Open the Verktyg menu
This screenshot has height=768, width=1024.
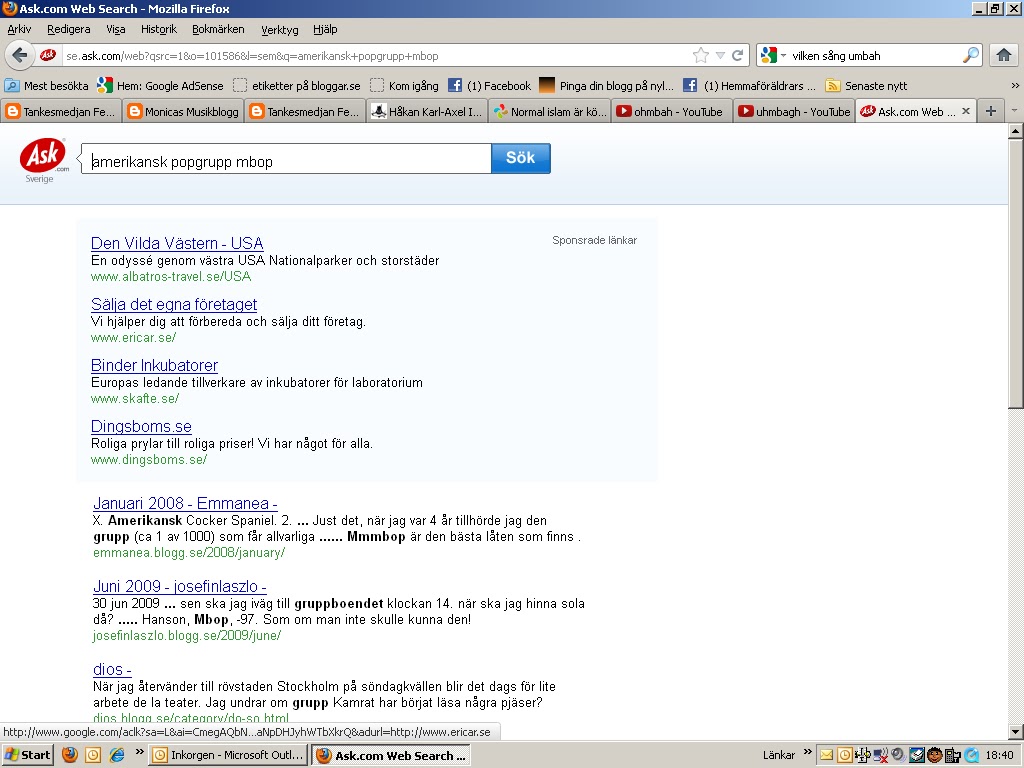[280, 29]
